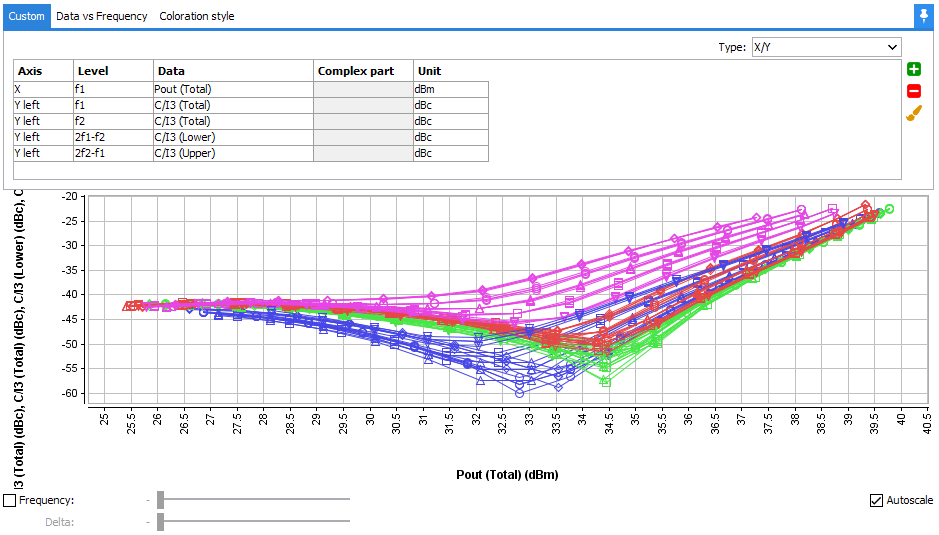Open the Type X/Y dropdown
This screenshot has width=939, height=535.
pyautogui.click(x=826, y=47)
